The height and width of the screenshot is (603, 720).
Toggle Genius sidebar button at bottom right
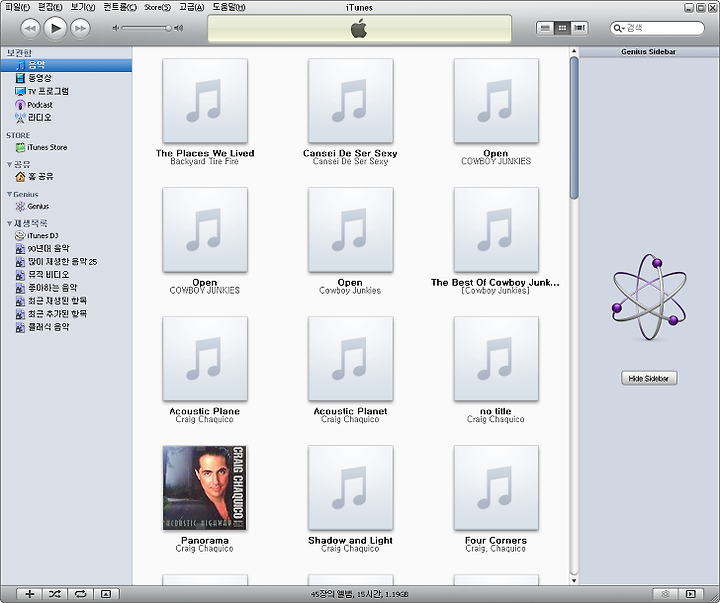point(690,594)
